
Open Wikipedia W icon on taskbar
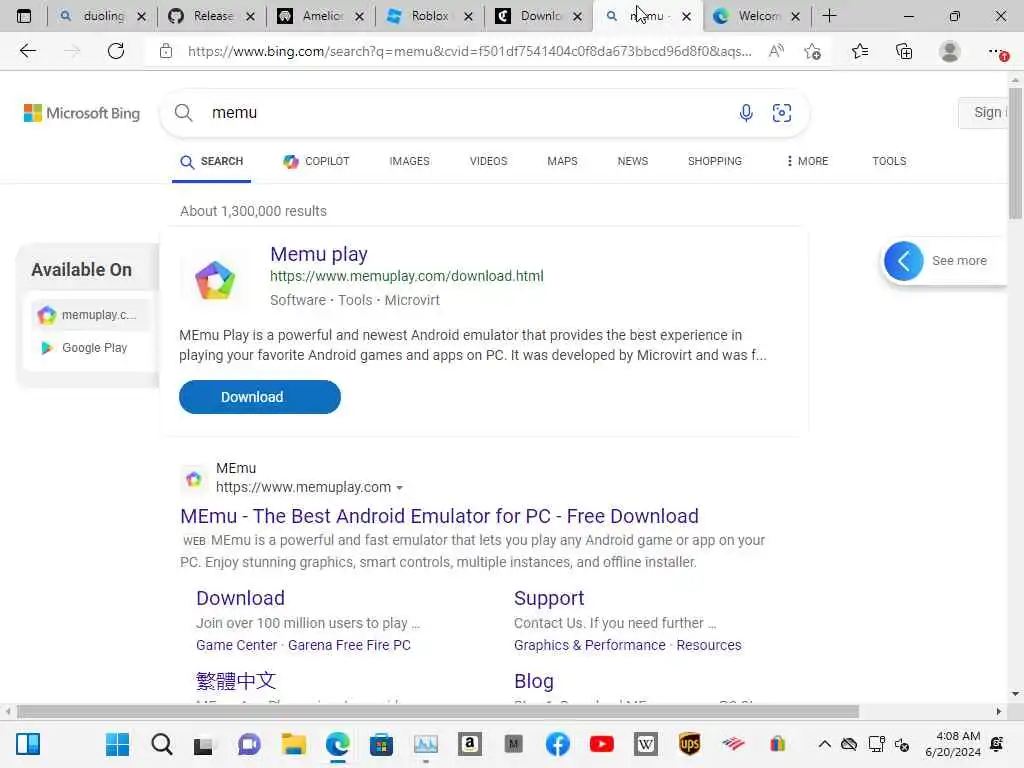coord(645,744)
